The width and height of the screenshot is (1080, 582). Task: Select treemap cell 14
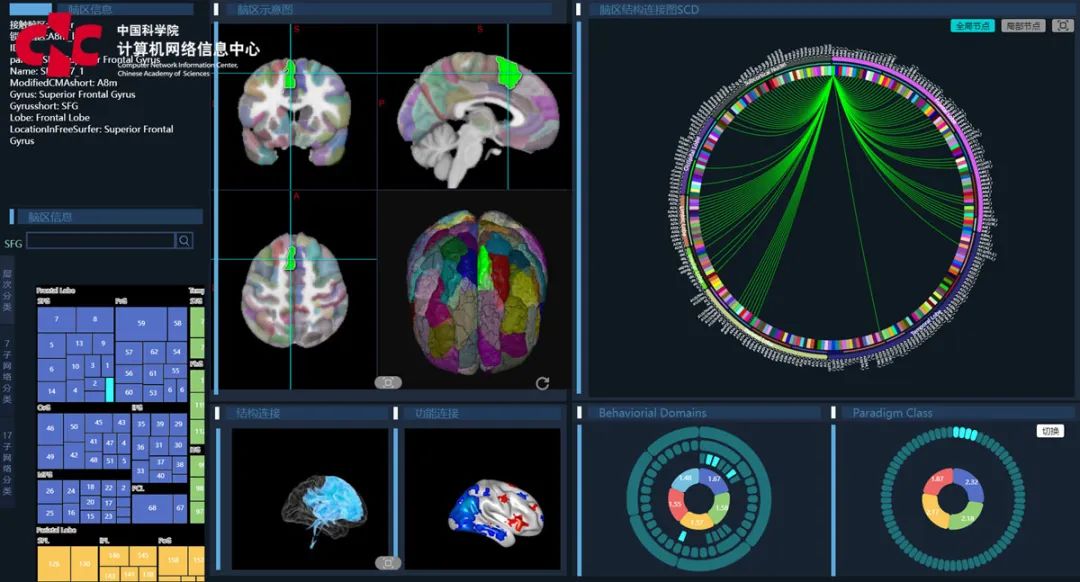pos(52,392)
